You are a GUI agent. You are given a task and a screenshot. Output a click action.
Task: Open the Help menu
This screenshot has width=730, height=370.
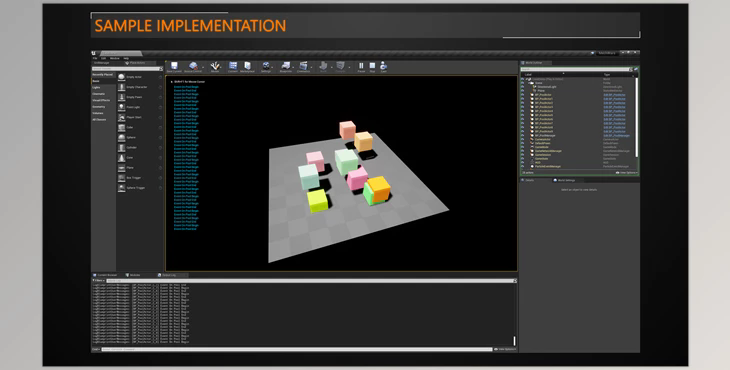point(126,58)
